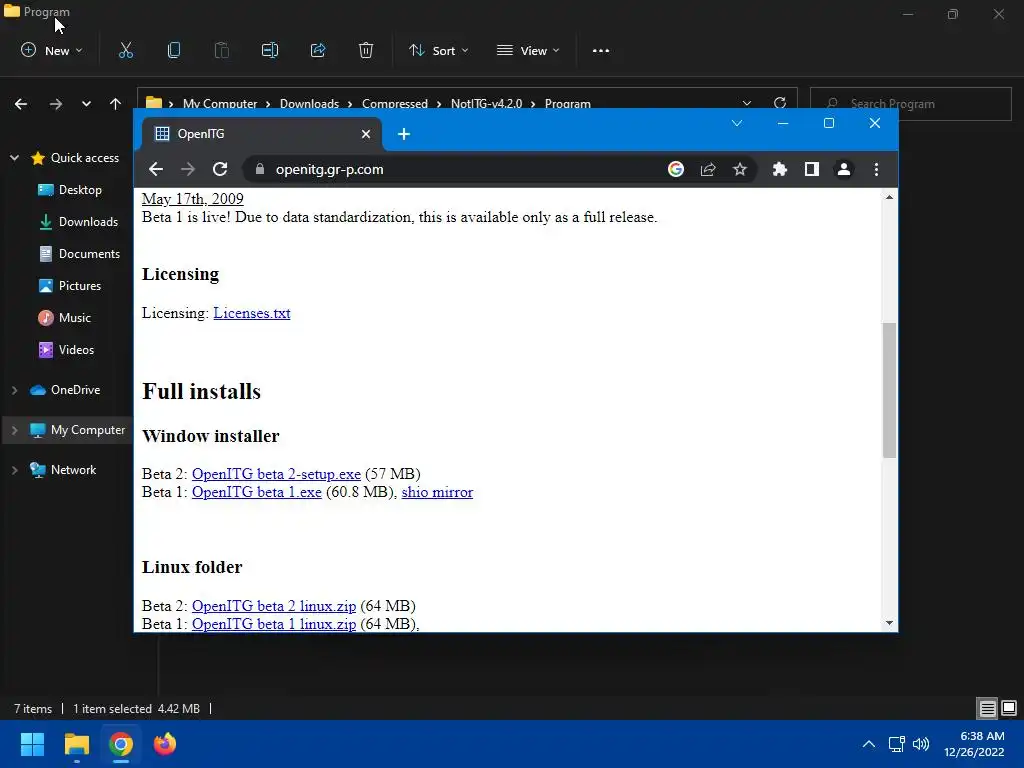This screenshot has width=1024, height=768.
Task: Click the Search Program box
Action: click(910, 103)
